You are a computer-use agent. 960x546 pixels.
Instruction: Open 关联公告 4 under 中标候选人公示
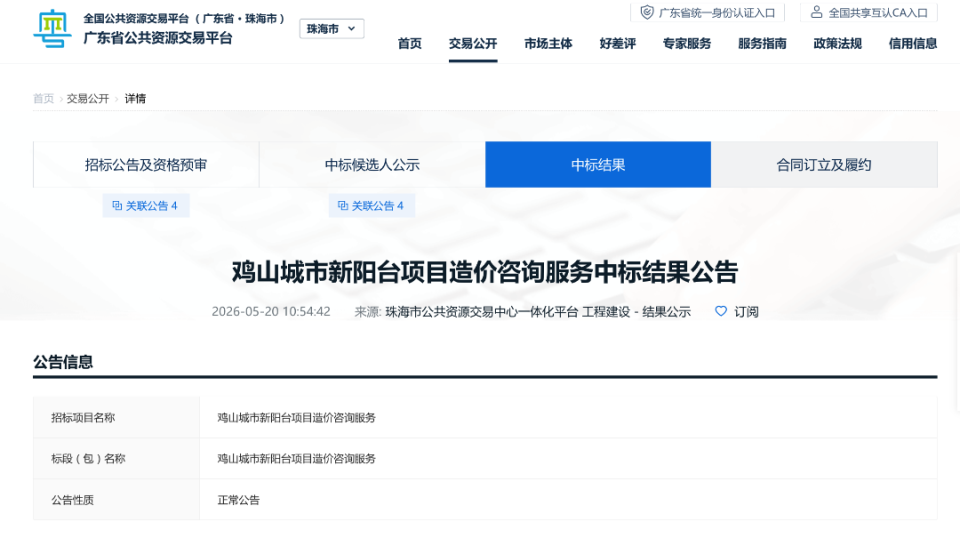(372, 206)
